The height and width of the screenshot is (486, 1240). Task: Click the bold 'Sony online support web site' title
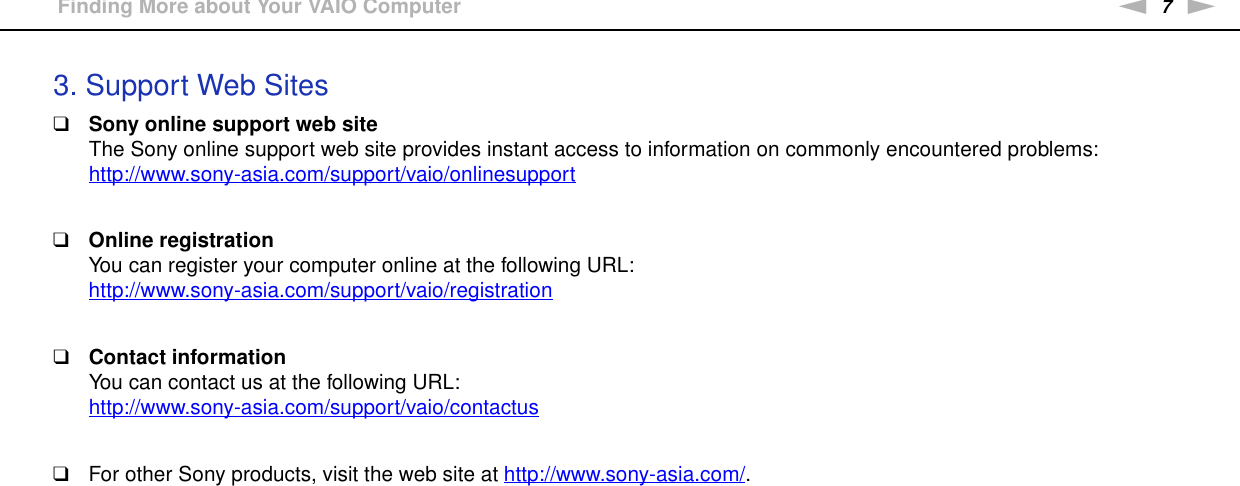point(233,125)
